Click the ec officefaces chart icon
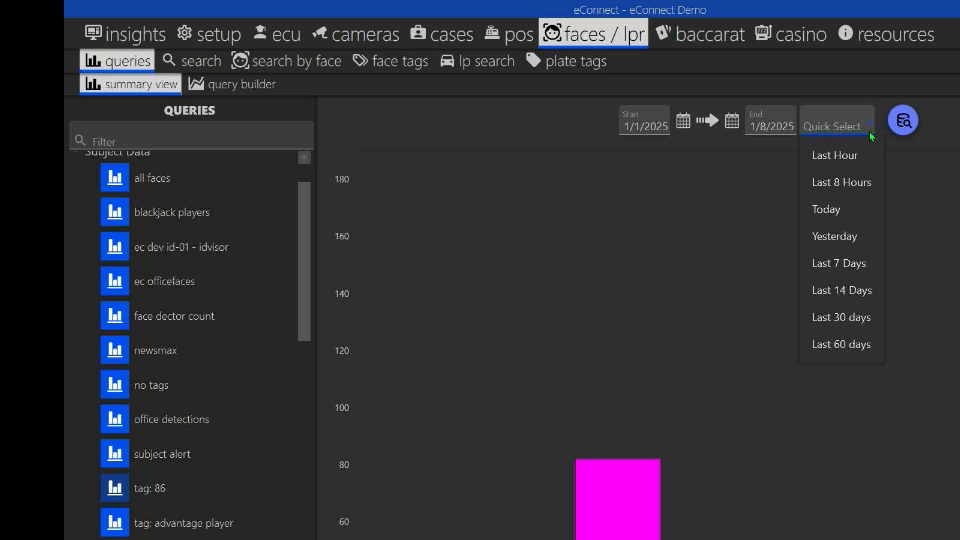This screenshot has height=540, width=960. pos(114,281)
